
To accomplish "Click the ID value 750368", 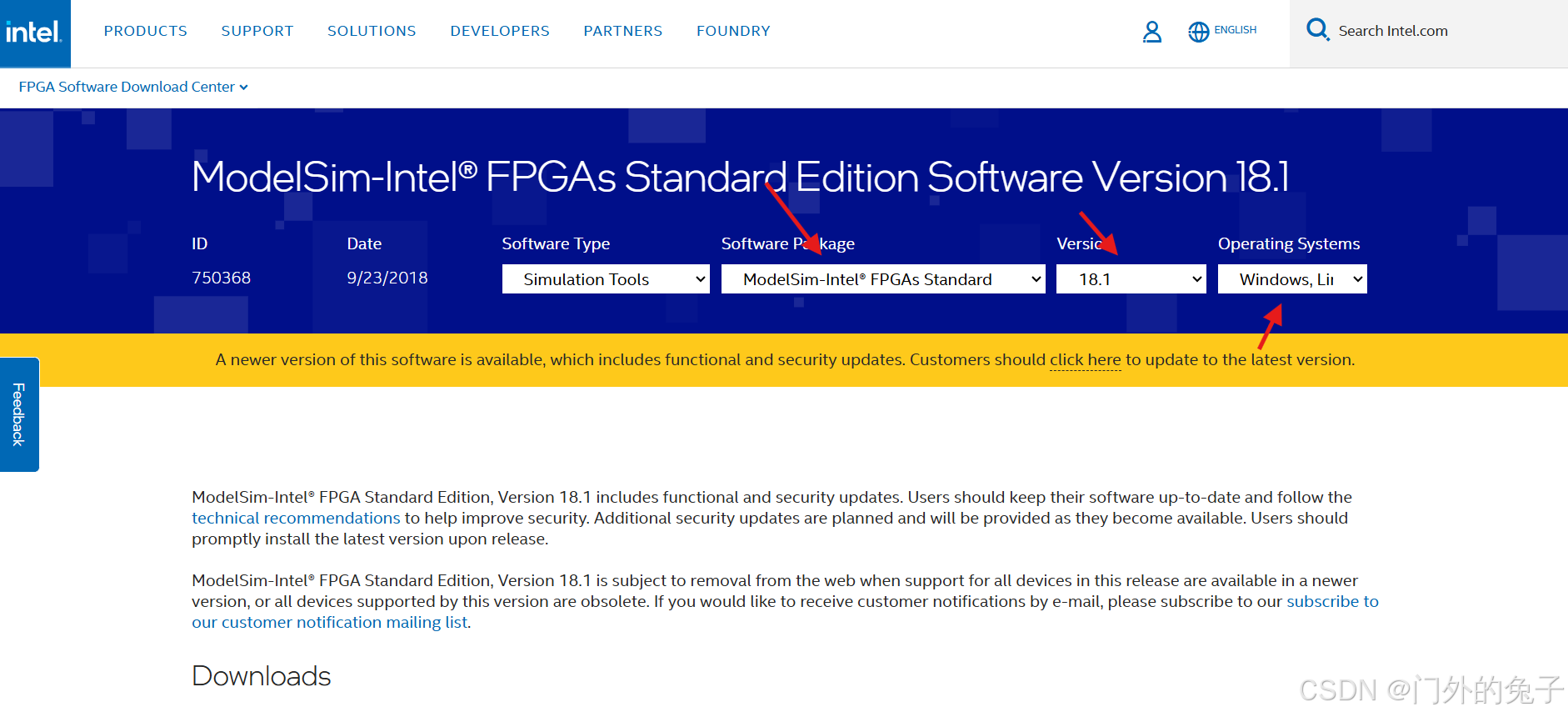I will click(x=221, y=278).
